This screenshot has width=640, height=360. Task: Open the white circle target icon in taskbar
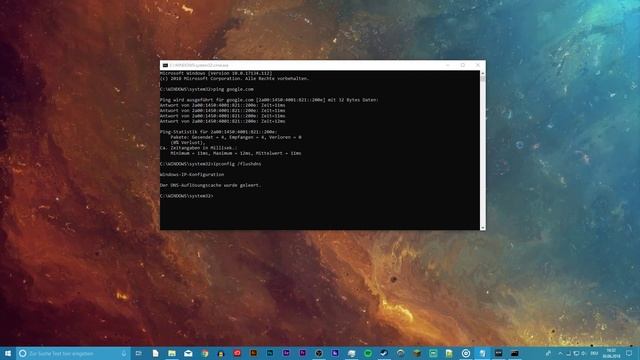[466, 353]
